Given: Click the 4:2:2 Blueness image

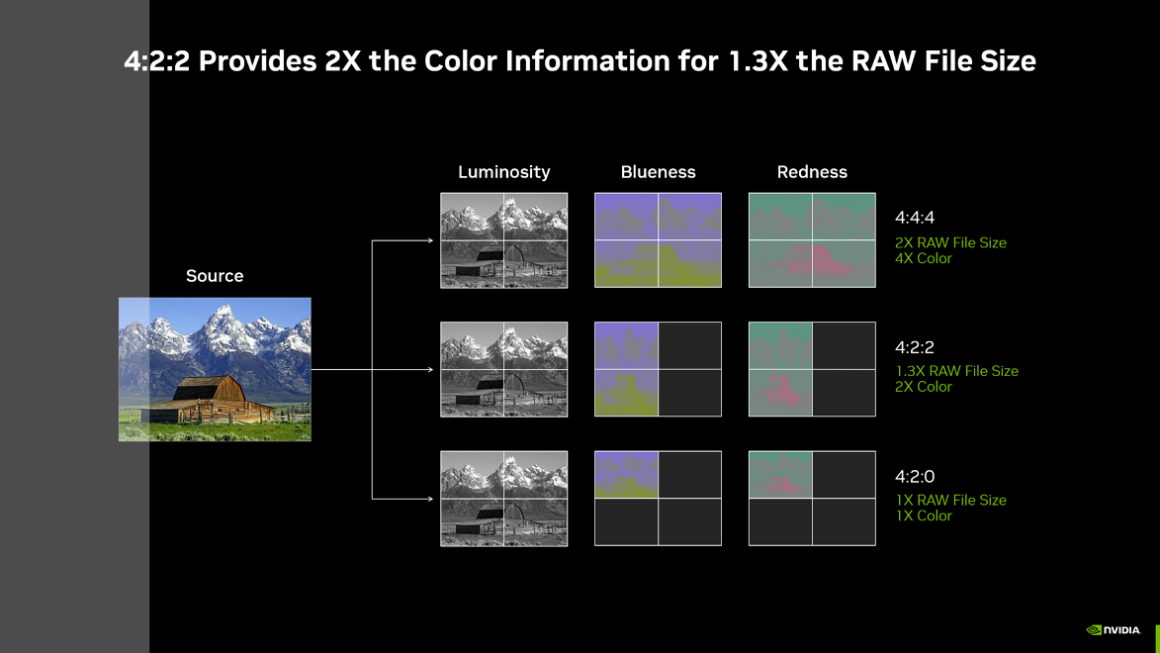Looking at the screenshot, I should [x=658, y=369].
